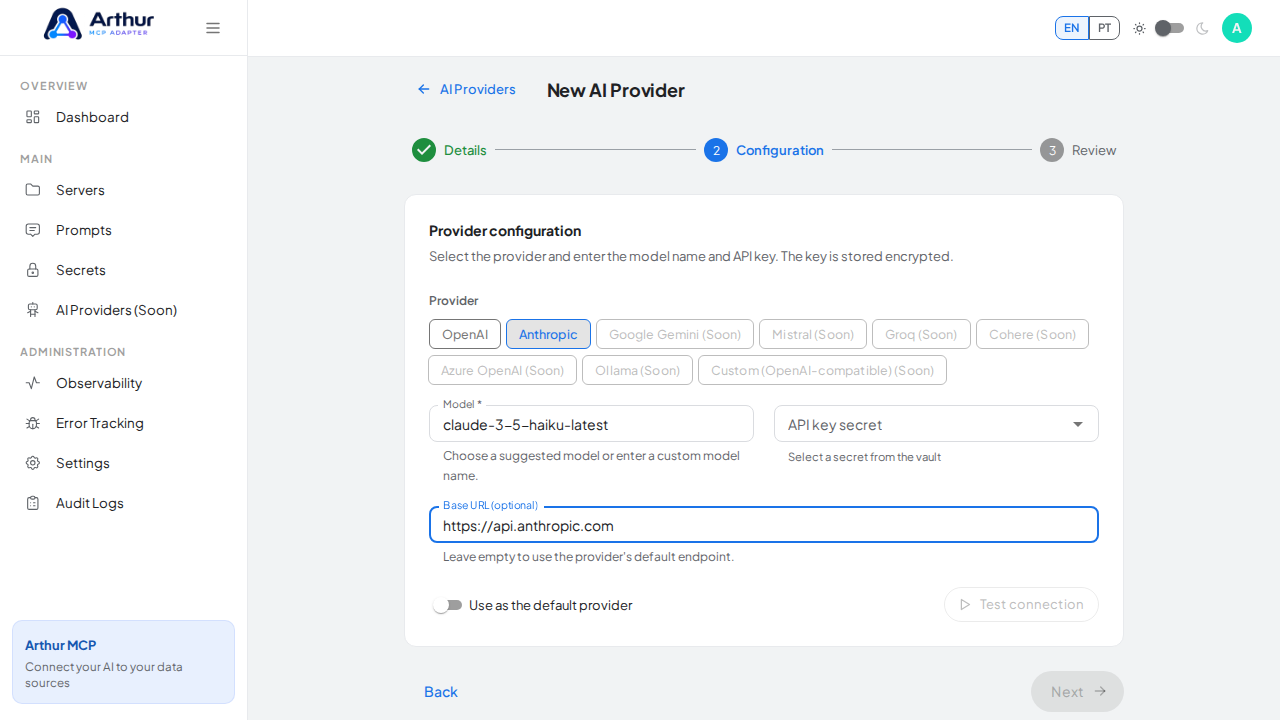This screenshot has height=720, width=1280.
Task: Enable Use as the default provider switch
Action: point(447,605)
